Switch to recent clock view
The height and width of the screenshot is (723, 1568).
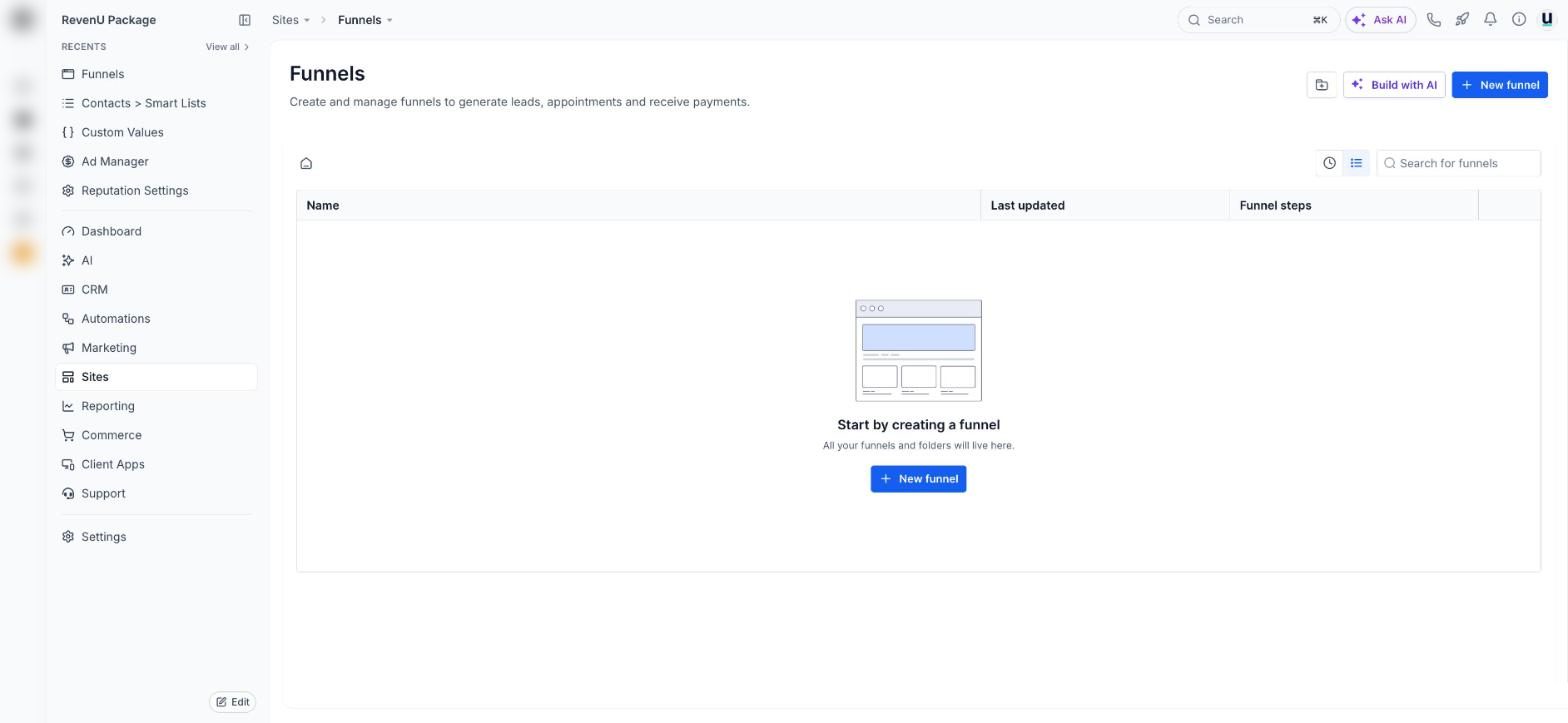(1329, 163)
